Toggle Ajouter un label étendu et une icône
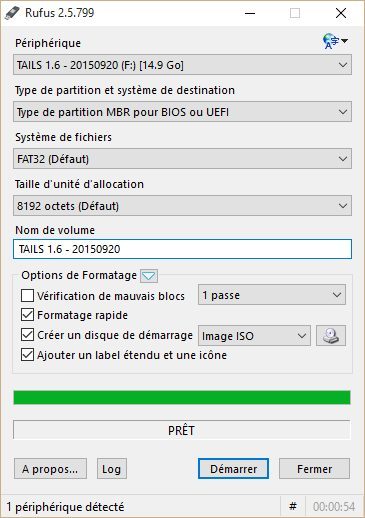 point(27,355)
